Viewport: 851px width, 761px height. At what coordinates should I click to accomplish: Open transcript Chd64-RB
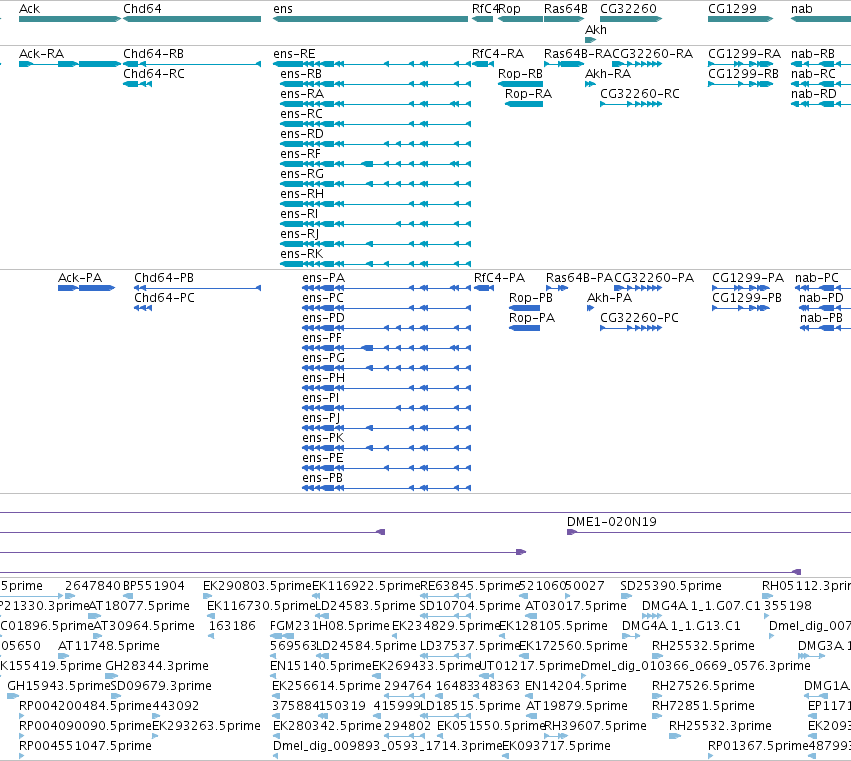pyautogui.click(x=153, y=54)
